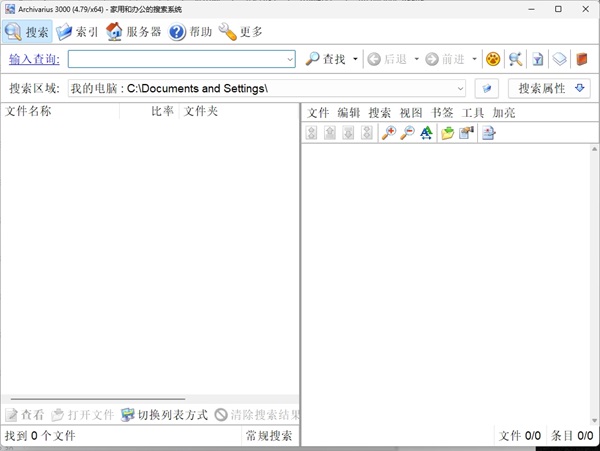Click the 条目 0/0 status counter

[572, 436]
